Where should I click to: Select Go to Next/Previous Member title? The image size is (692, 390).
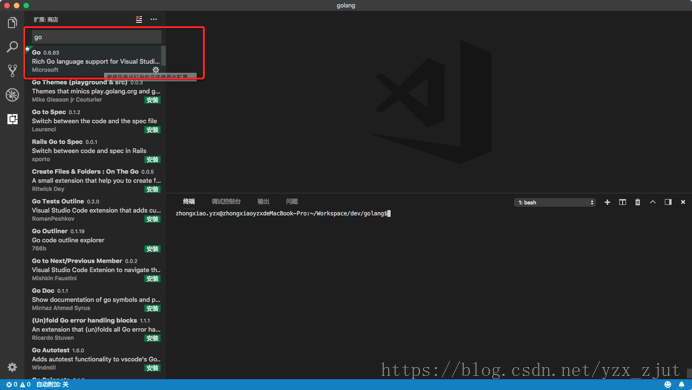(x=77, y=261)
